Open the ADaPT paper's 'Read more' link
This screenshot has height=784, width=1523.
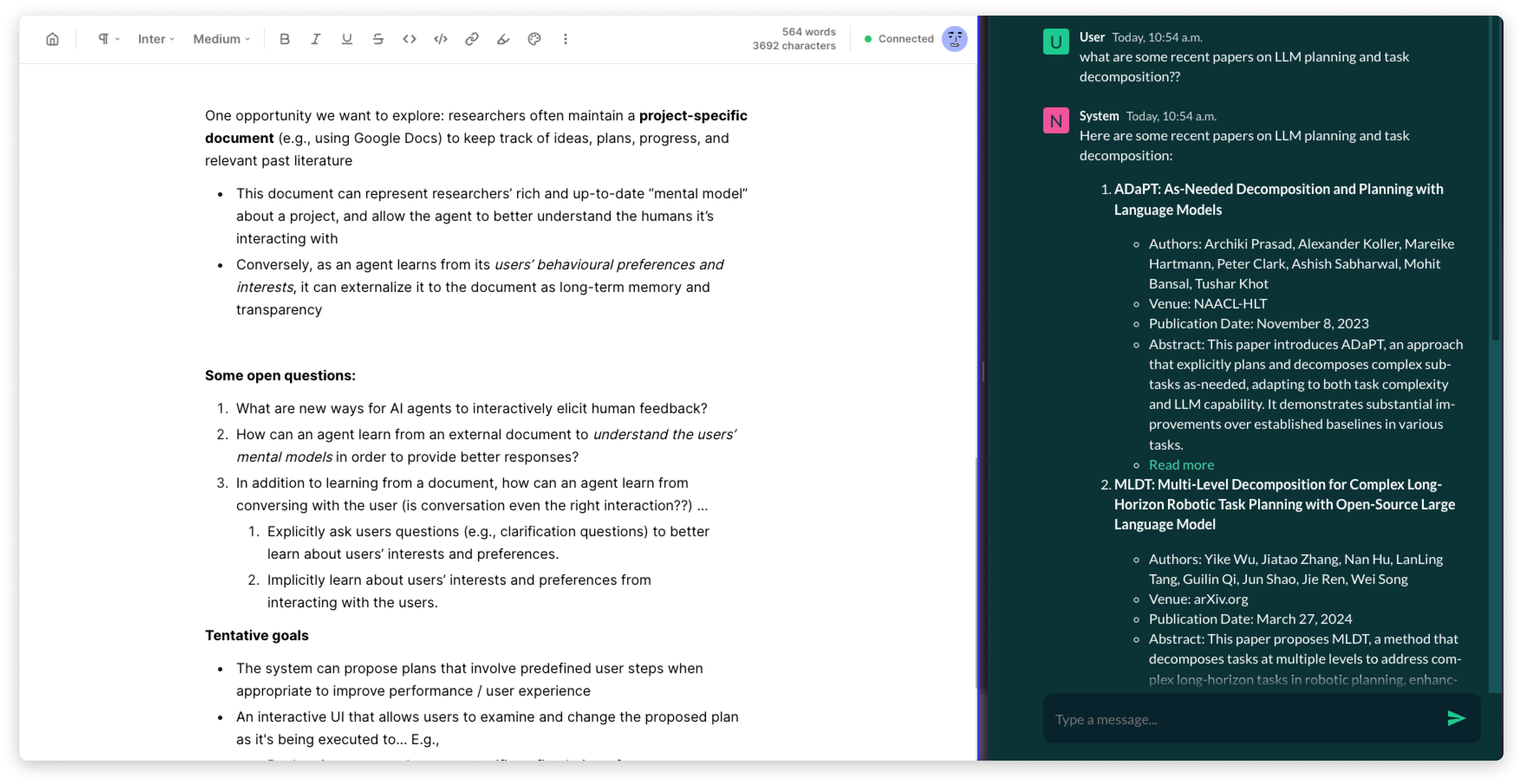point(1181,464)
